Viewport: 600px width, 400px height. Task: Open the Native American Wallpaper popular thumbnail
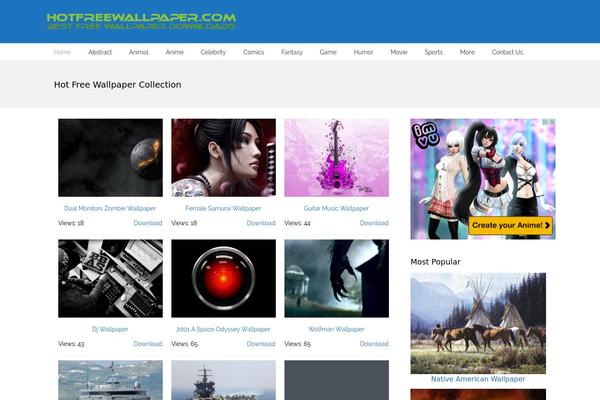[x=478, y=323]
